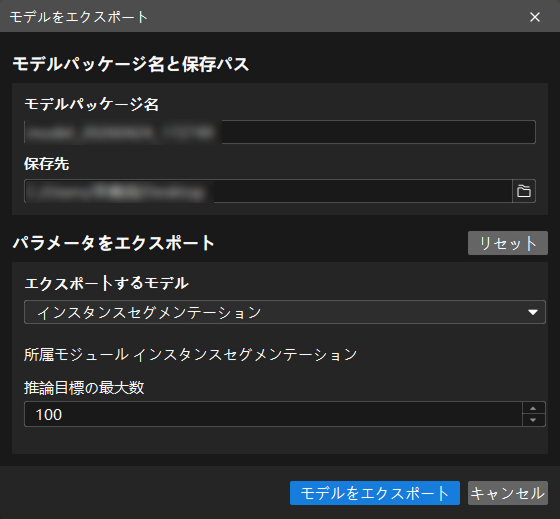Open the エクスポートするモデル dropdown
Screen dimensions: 560x519
point(285,312)
